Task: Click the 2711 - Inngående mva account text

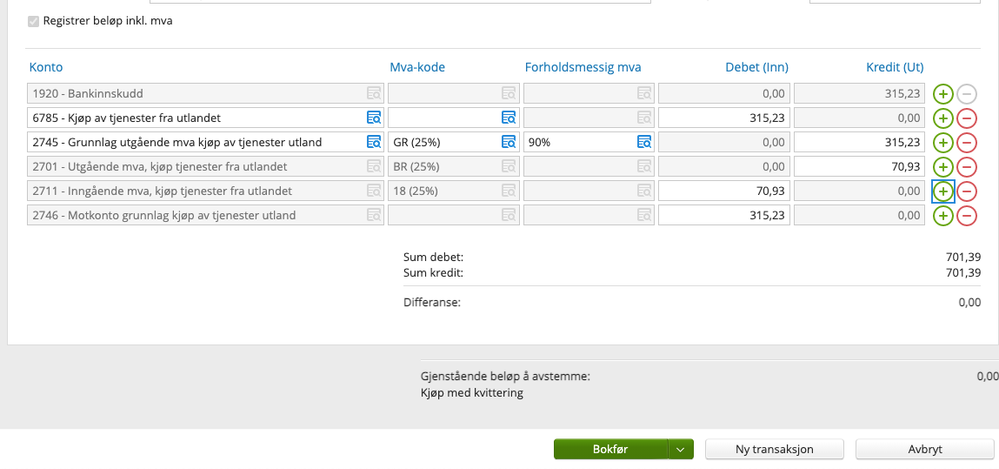Action: [x=162, y=191]
